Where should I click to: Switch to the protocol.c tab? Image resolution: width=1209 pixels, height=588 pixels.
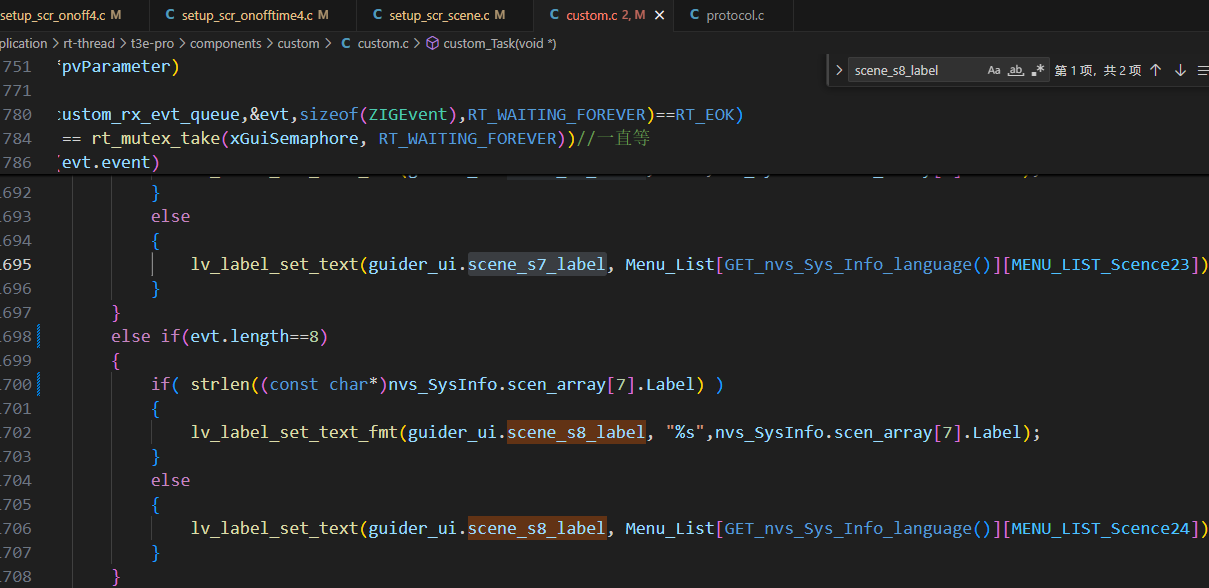[x=734, y=15]
